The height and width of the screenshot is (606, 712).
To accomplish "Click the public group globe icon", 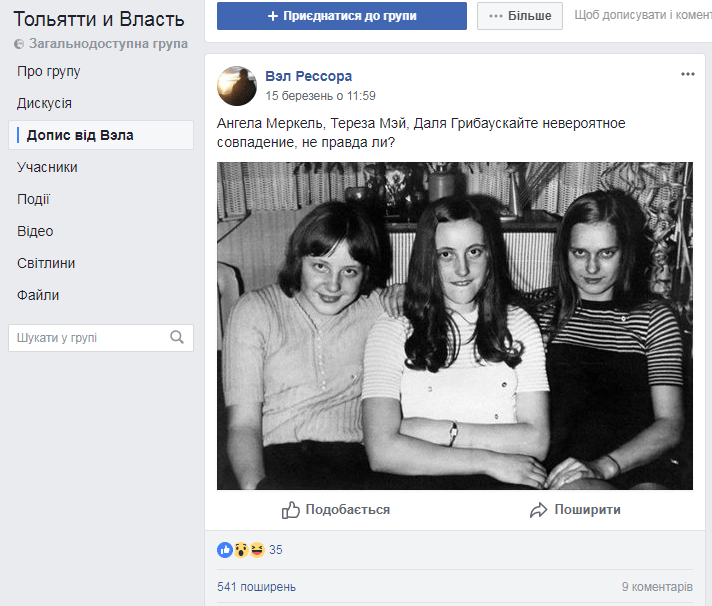I will 20,45.
